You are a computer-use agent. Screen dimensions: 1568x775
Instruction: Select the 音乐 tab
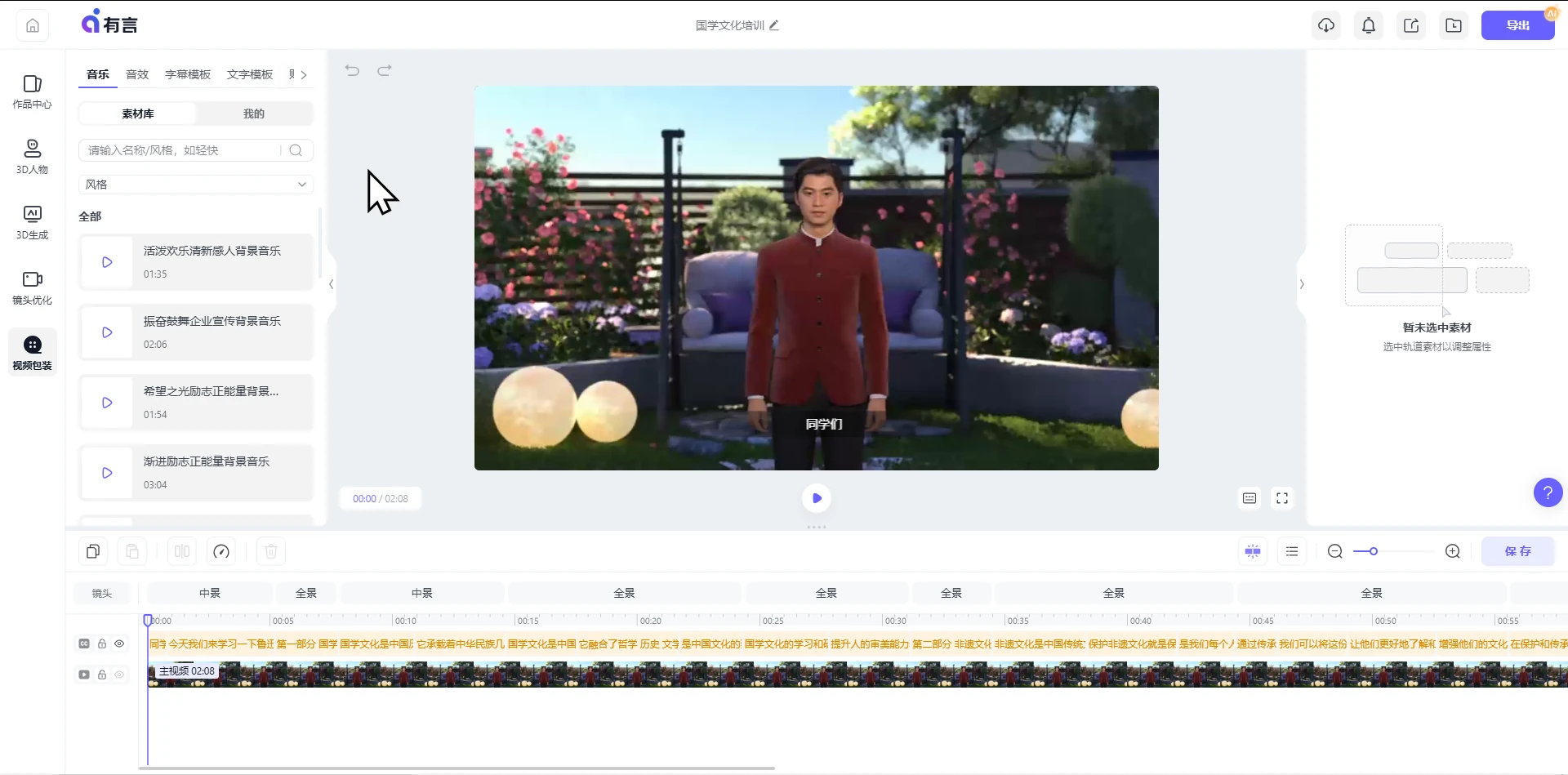point(98,74)
